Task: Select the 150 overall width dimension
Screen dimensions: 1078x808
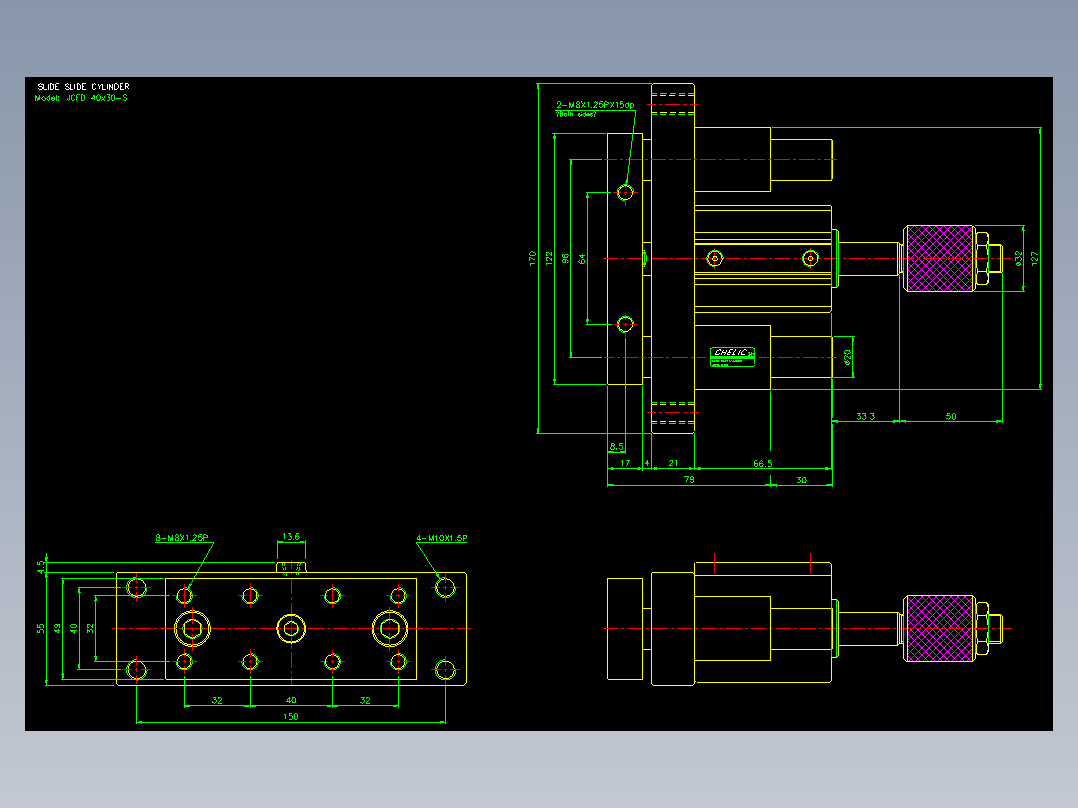Action: click(x=291, y=717)
